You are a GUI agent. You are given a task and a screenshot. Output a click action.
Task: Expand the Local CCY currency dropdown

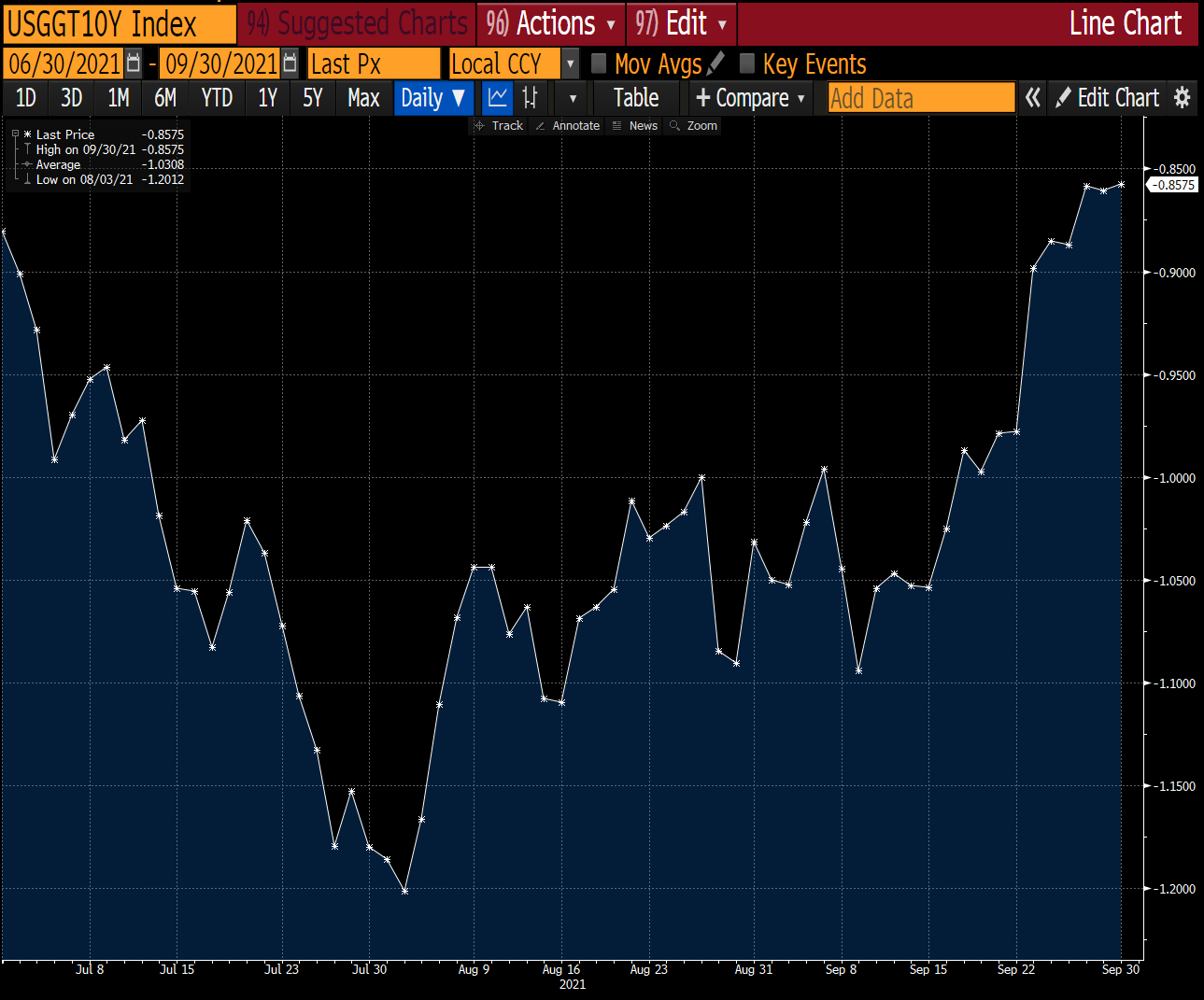571,63
